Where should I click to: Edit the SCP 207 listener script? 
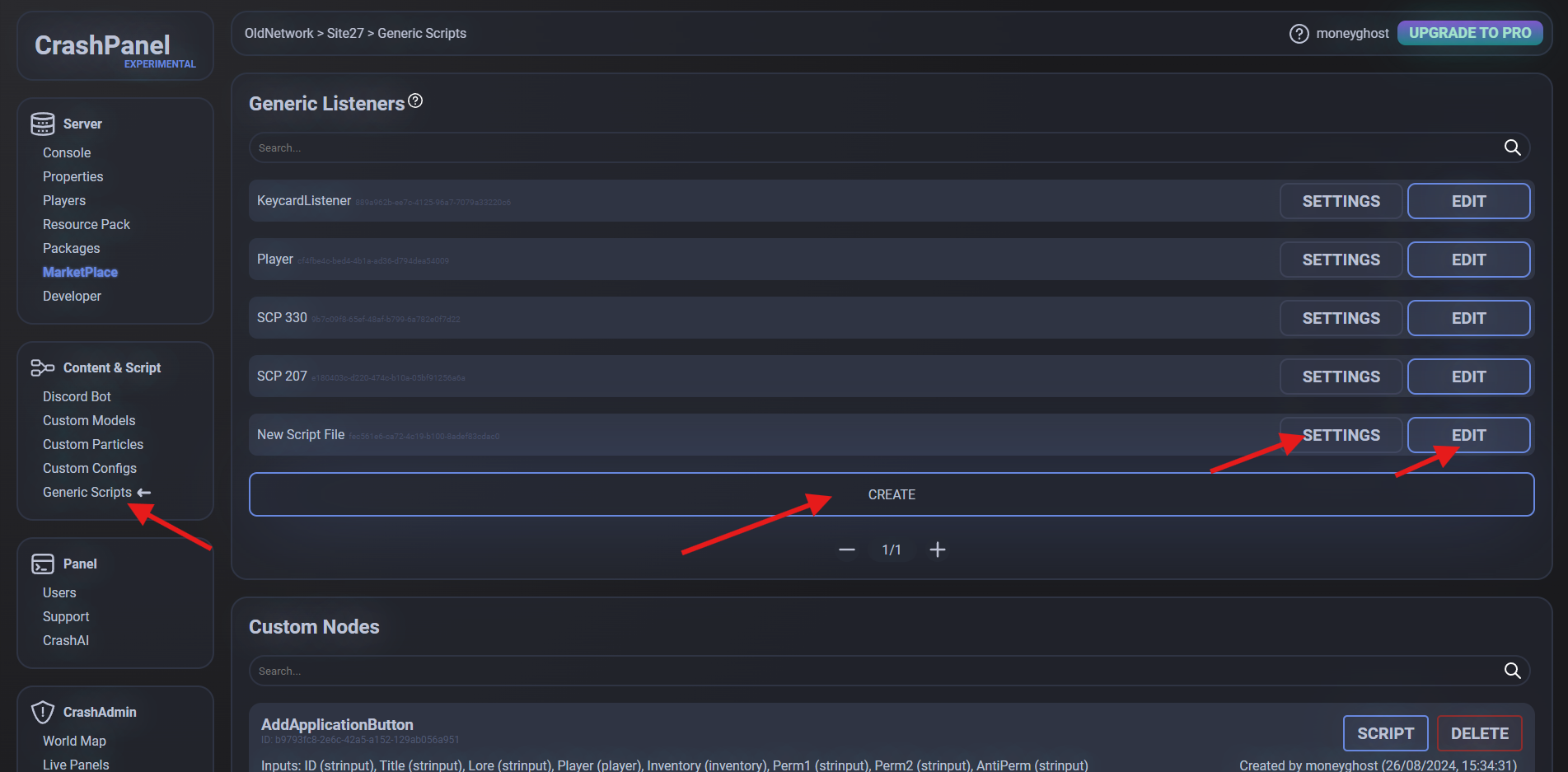(1468, 377)
